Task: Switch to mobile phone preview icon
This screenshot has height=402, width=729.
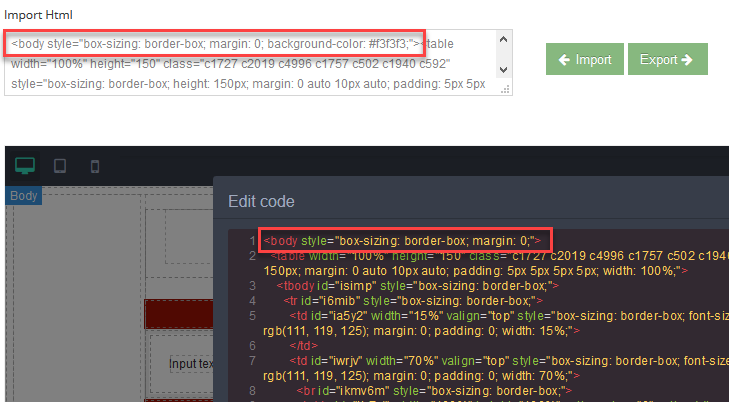Action: pos(95,166)
